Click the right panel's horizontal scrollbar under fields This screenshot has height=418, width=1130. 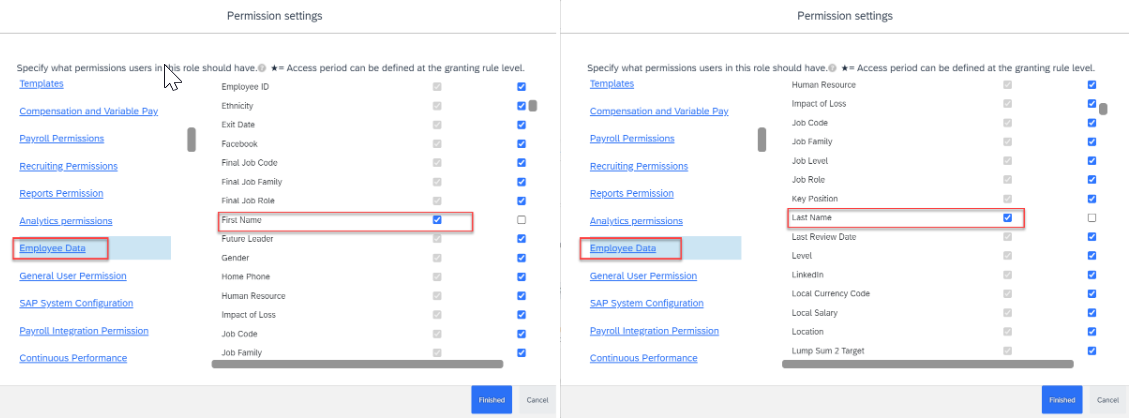click(927, 365)
